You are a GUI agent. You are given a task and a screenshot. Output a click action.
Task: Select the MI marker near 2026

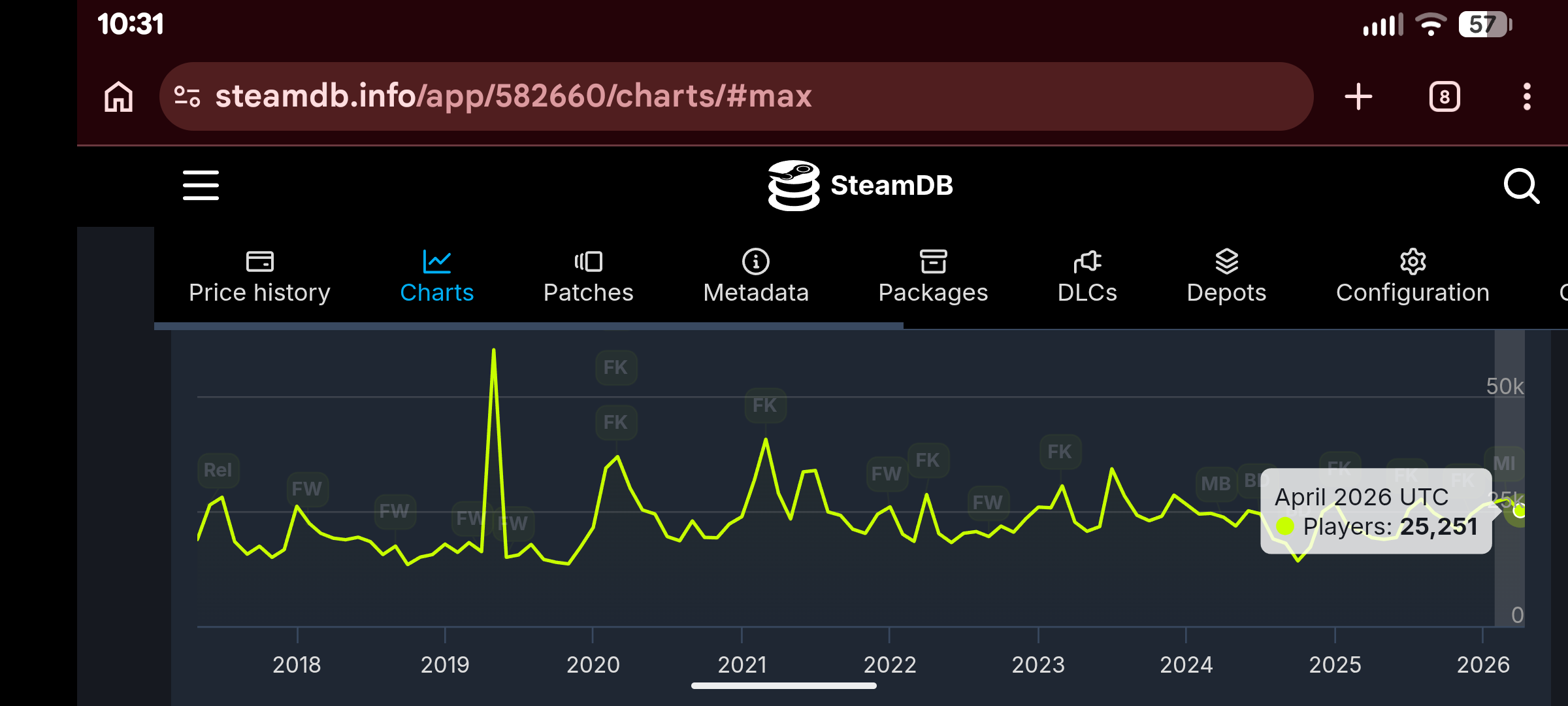pos(1504,463)
